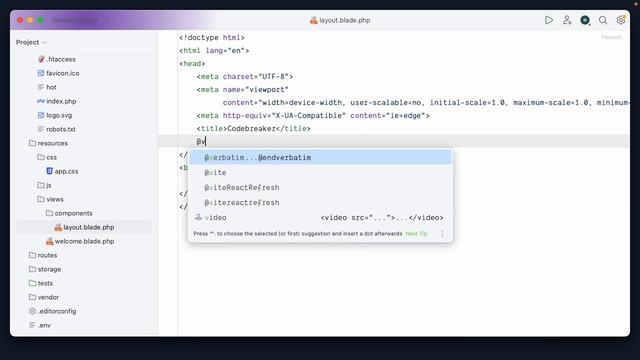
Task: Expand the routes folder
Action: (43, 255)
